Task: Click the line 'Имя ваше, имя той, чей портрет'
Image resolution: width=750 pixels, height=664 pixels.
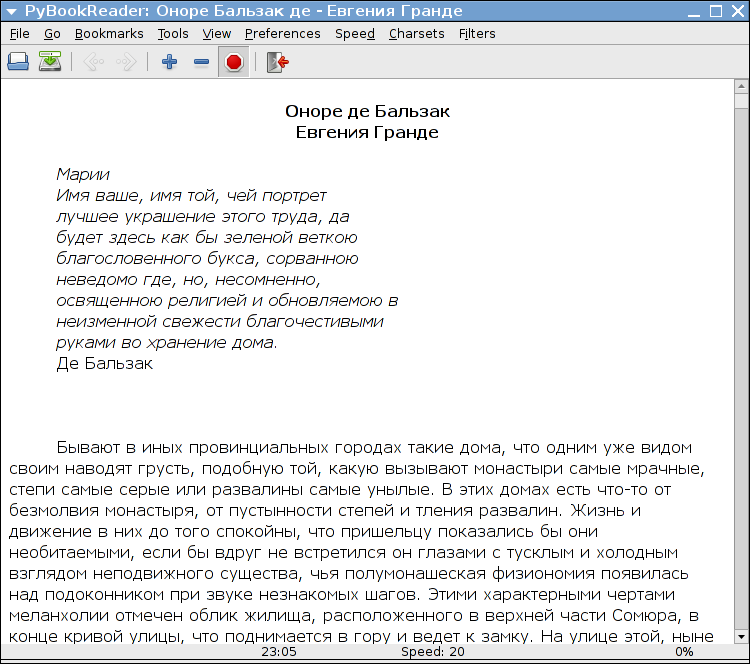Action: (x=191, y=195)
